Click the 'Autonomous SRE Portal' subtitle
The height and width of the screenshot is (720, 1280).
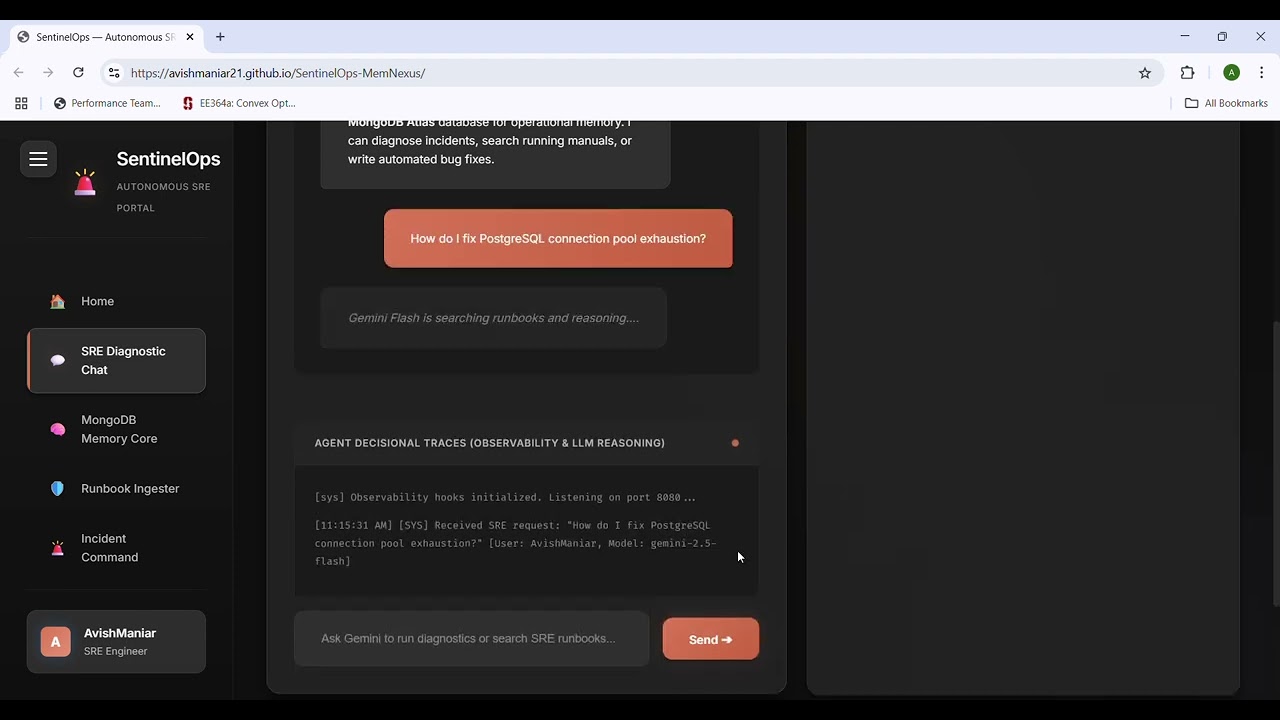163,197
